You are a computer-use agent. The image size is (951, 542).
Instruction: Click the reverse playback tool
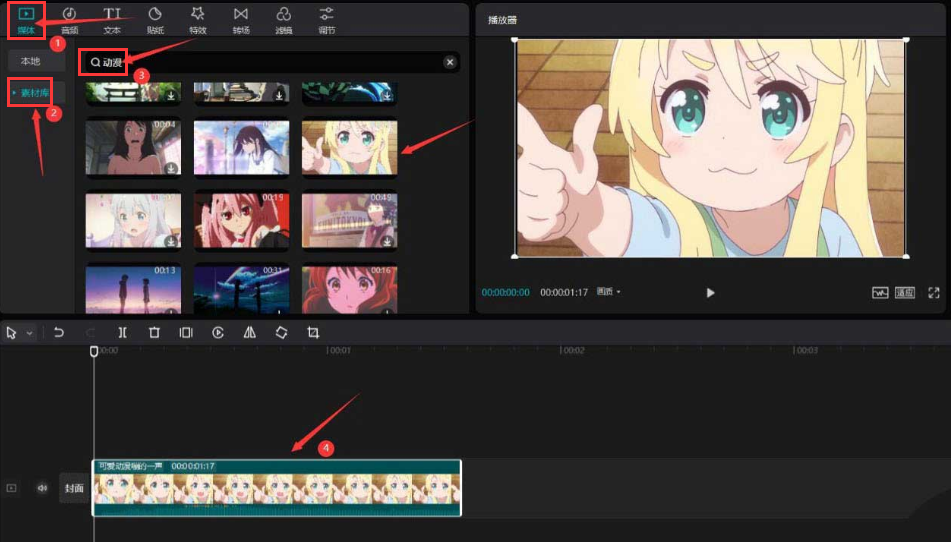[x=218, y=332]
